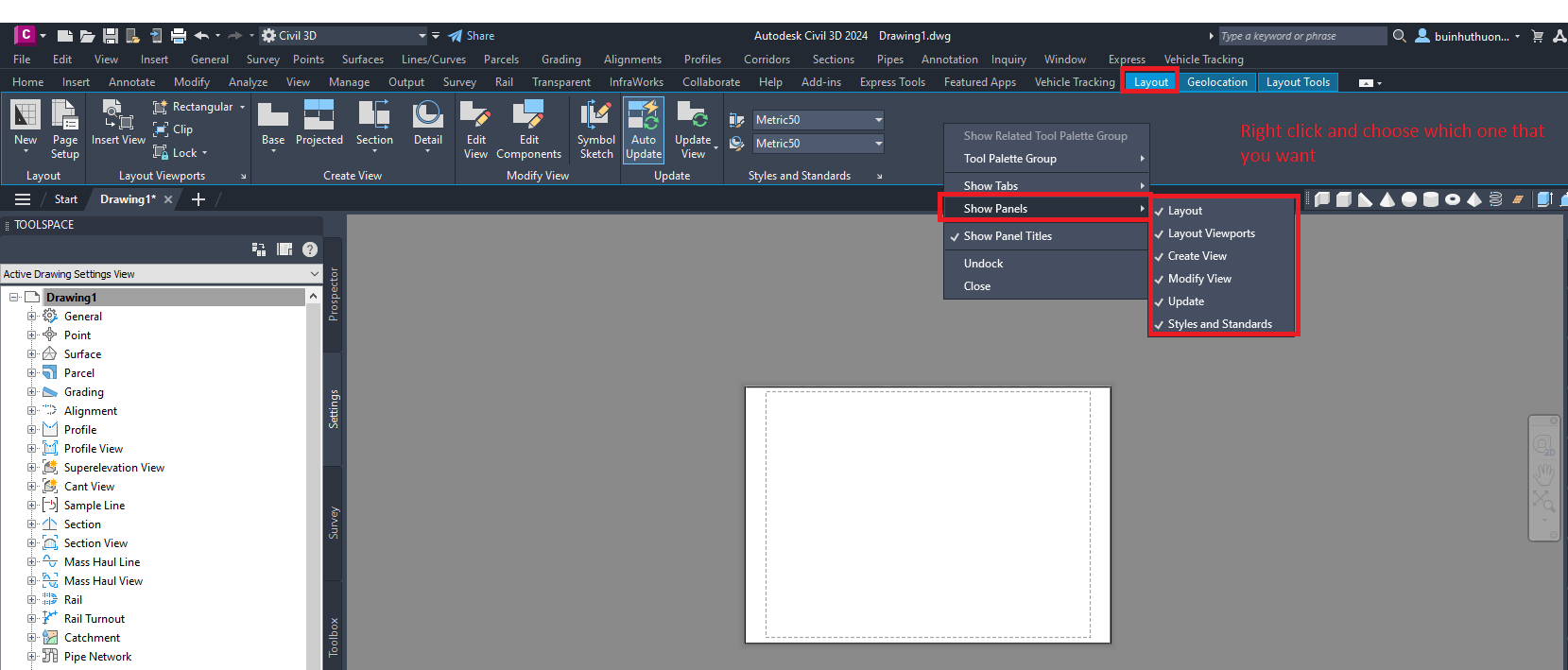Select the Profile View tree item
The height and width of the screenshot is (670, 1568).
[94, 449]
